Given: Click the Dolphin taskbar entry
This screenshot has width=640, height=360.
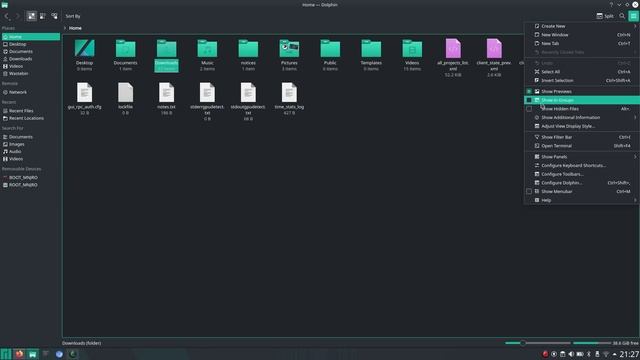Looking at the screenshot, I should [x=33, y=354].
